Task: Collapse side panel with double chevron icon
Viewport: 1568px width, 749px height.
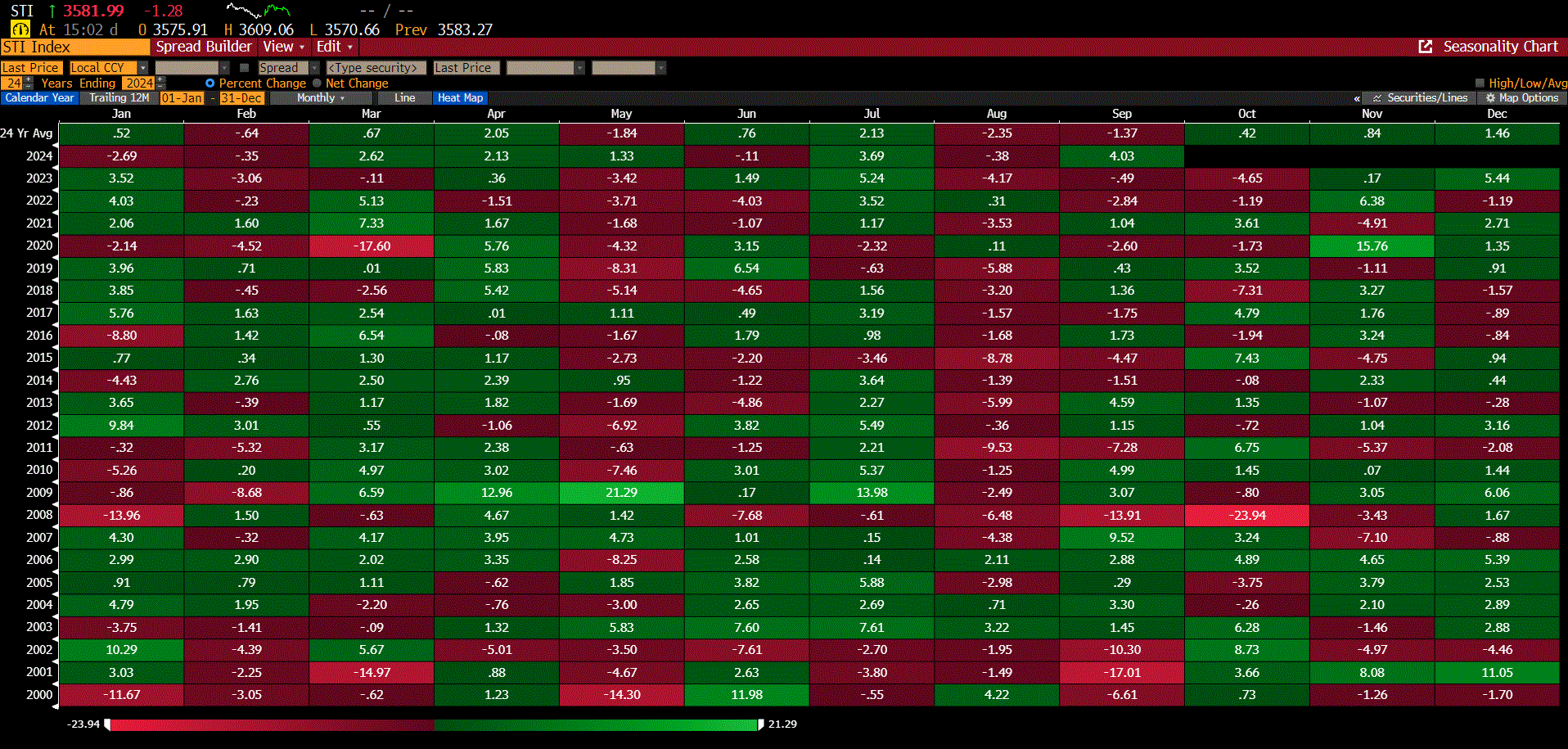Action: tap(1358, 98)
